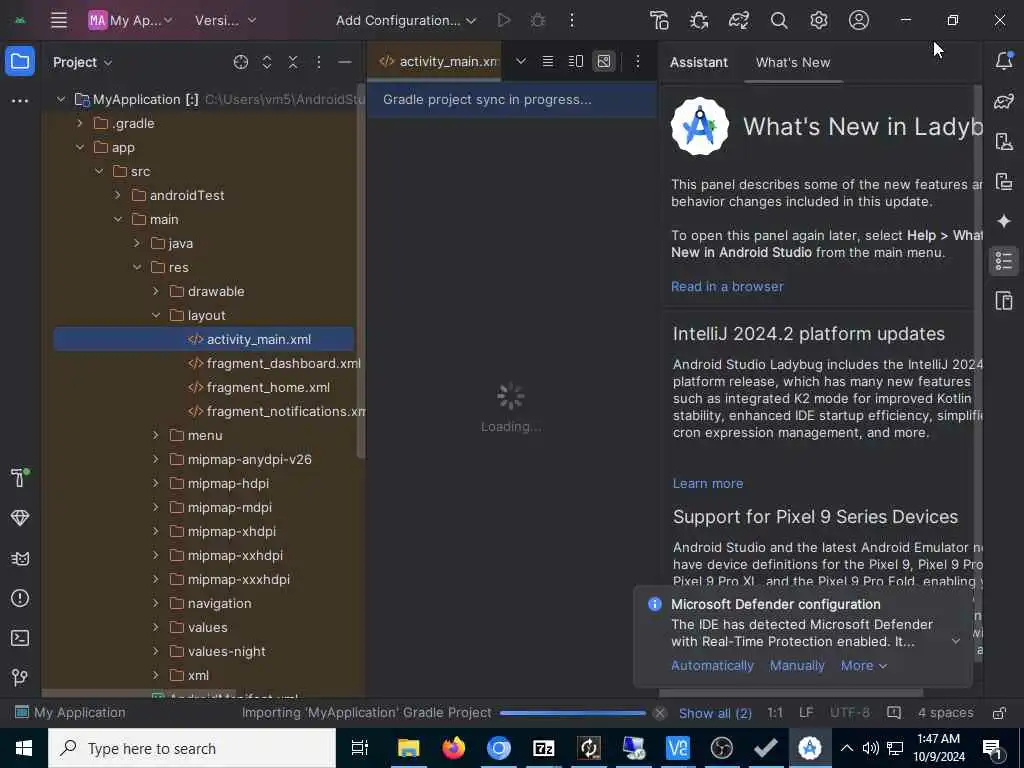Open the More Actions menu beside Debug
This screenshot has height=768, width=1024.
tap(571, 20)
